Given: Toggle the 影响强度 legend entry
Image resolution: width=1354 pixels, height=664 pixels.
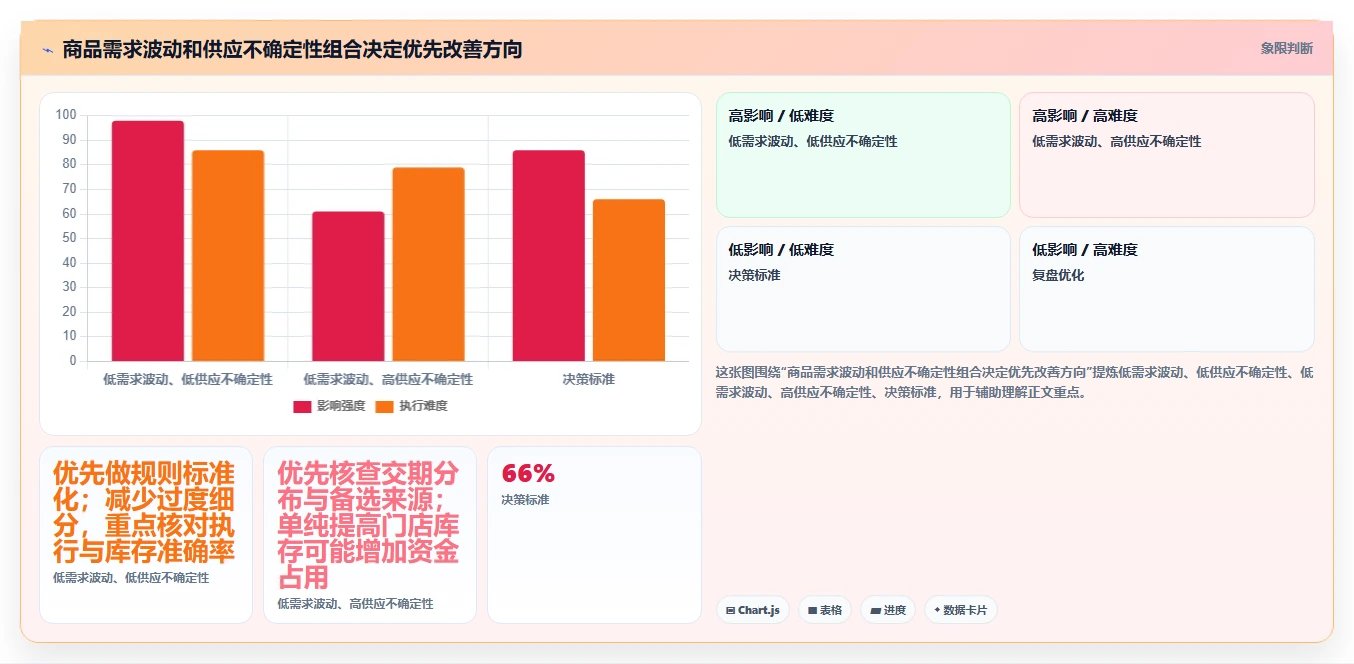Looking at the screenshot, I should click(329, 406).
